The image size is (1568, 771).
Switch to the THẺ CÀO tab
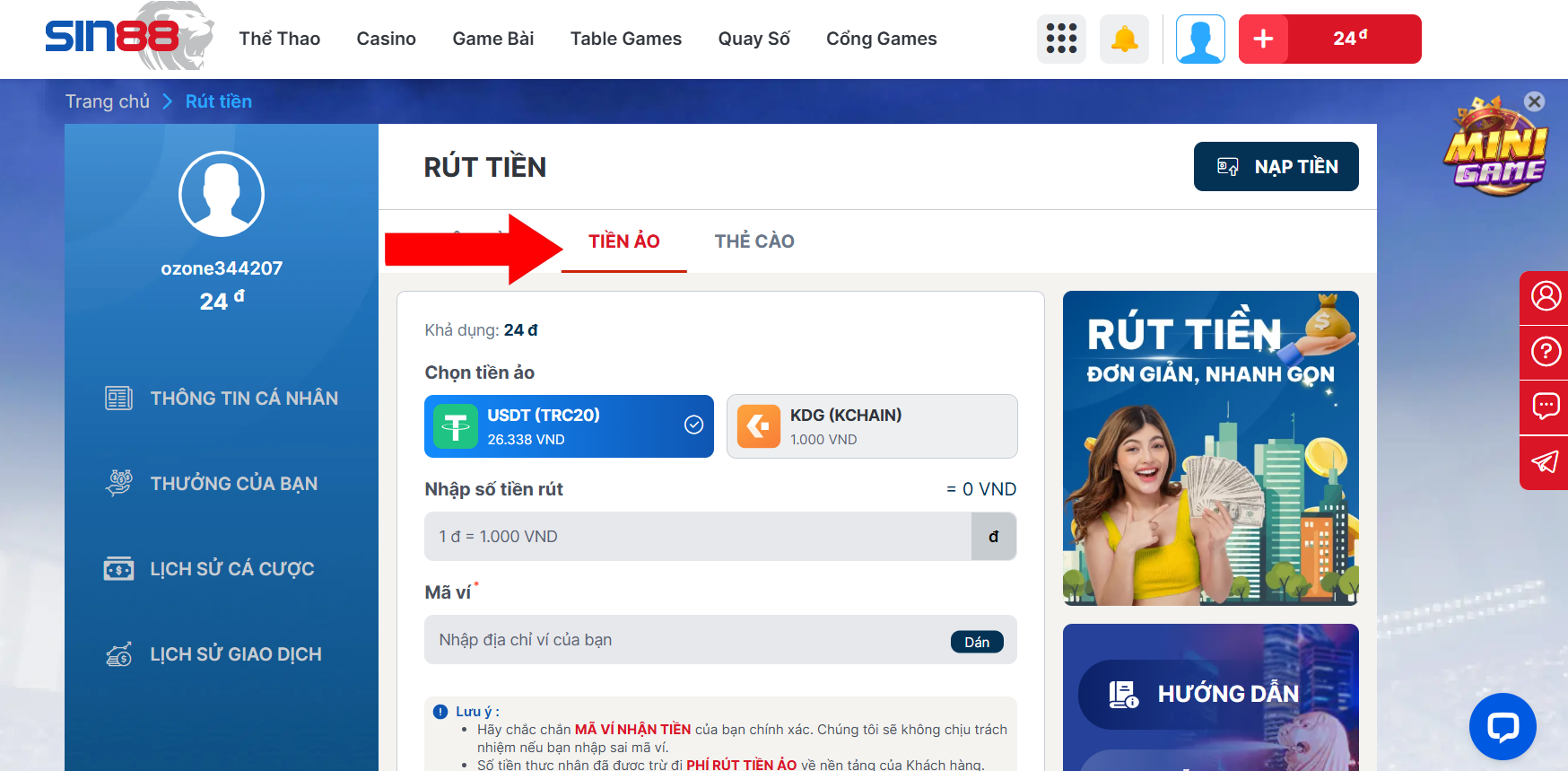coord(754,241)
